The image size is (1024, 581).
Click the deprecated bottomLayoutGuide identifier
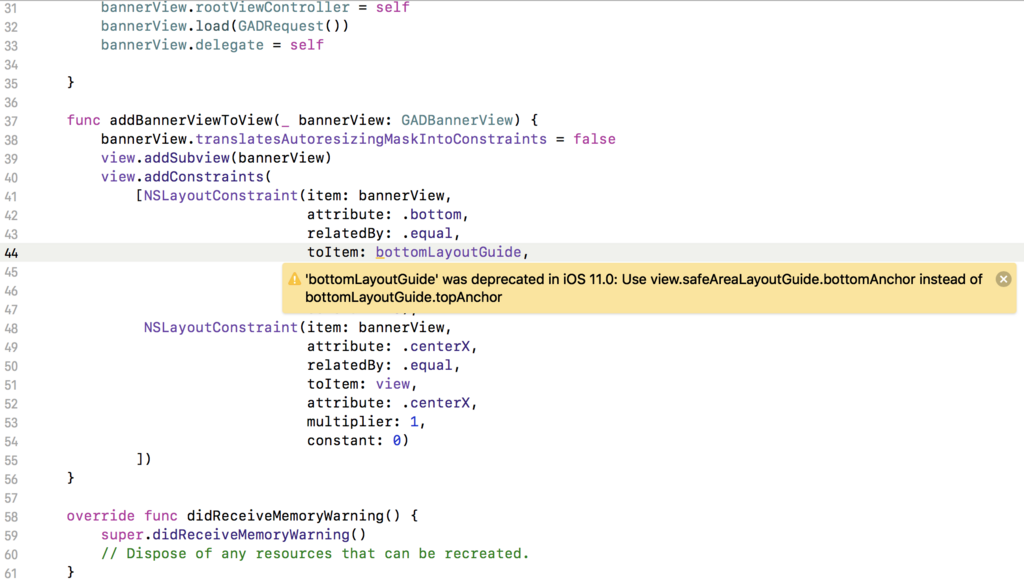coord(448,252)
